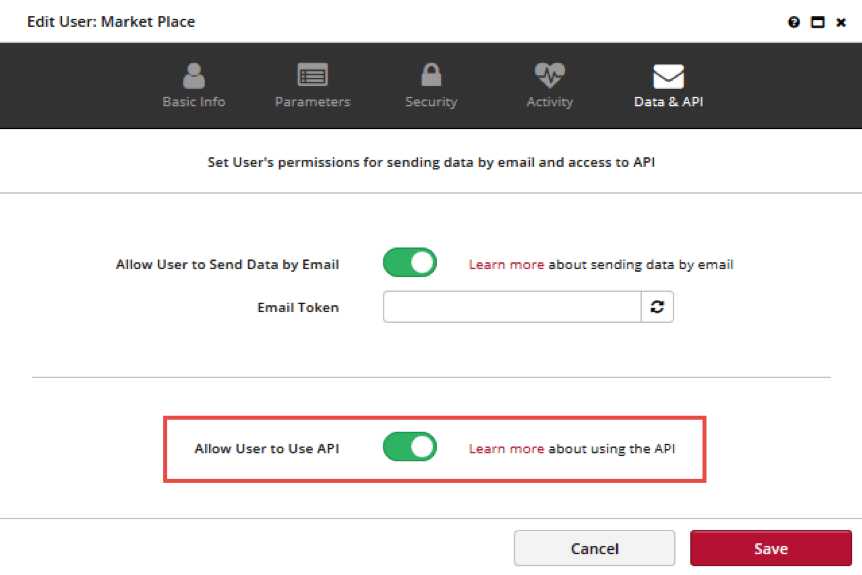Open the Security tab
Screen dimensions: 862x575
(x=431, y=86)
